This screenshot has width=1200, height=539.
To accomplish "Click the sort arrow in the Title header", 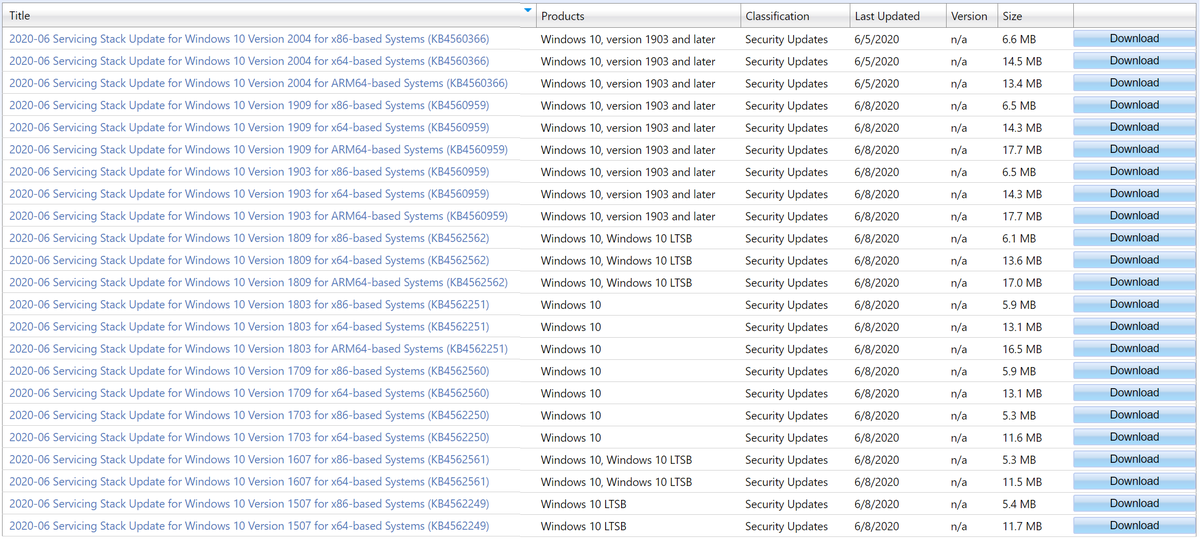I will tap(528, 10).
